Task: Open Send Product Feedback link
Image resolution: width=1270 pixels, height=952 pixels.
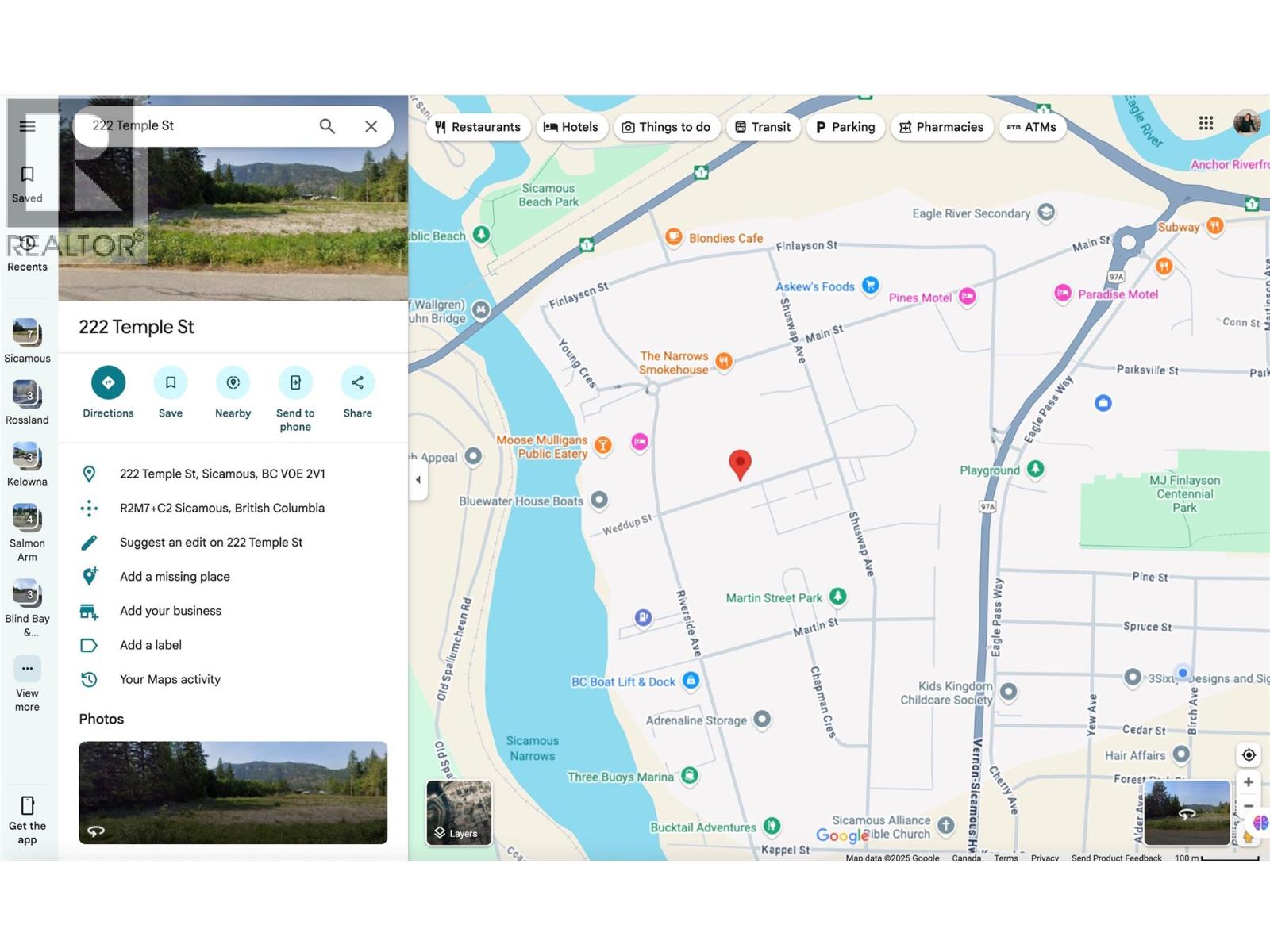Action: point(1116,858)
